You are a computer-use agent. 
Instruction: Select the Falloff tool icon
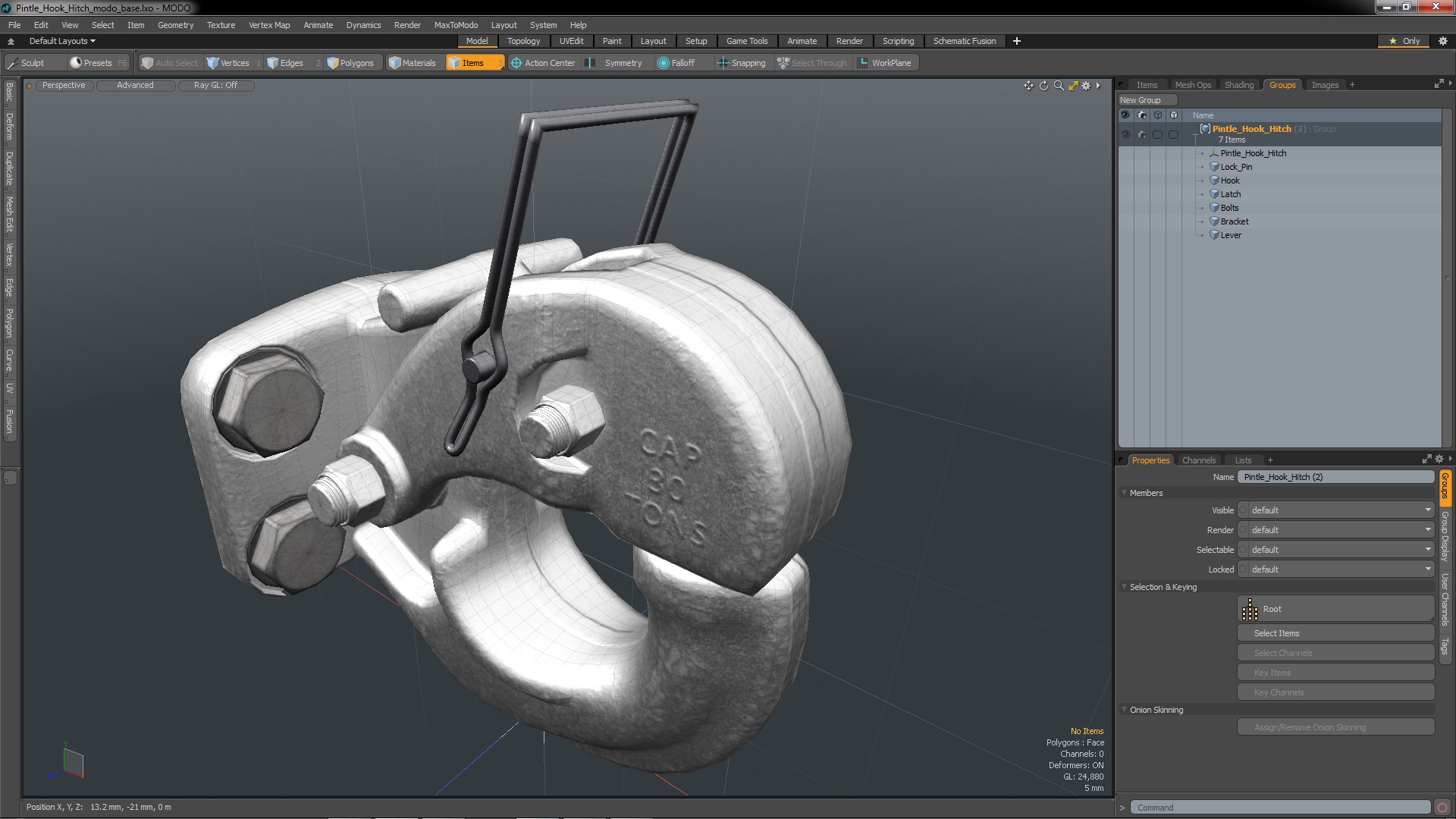pos(662,62)
